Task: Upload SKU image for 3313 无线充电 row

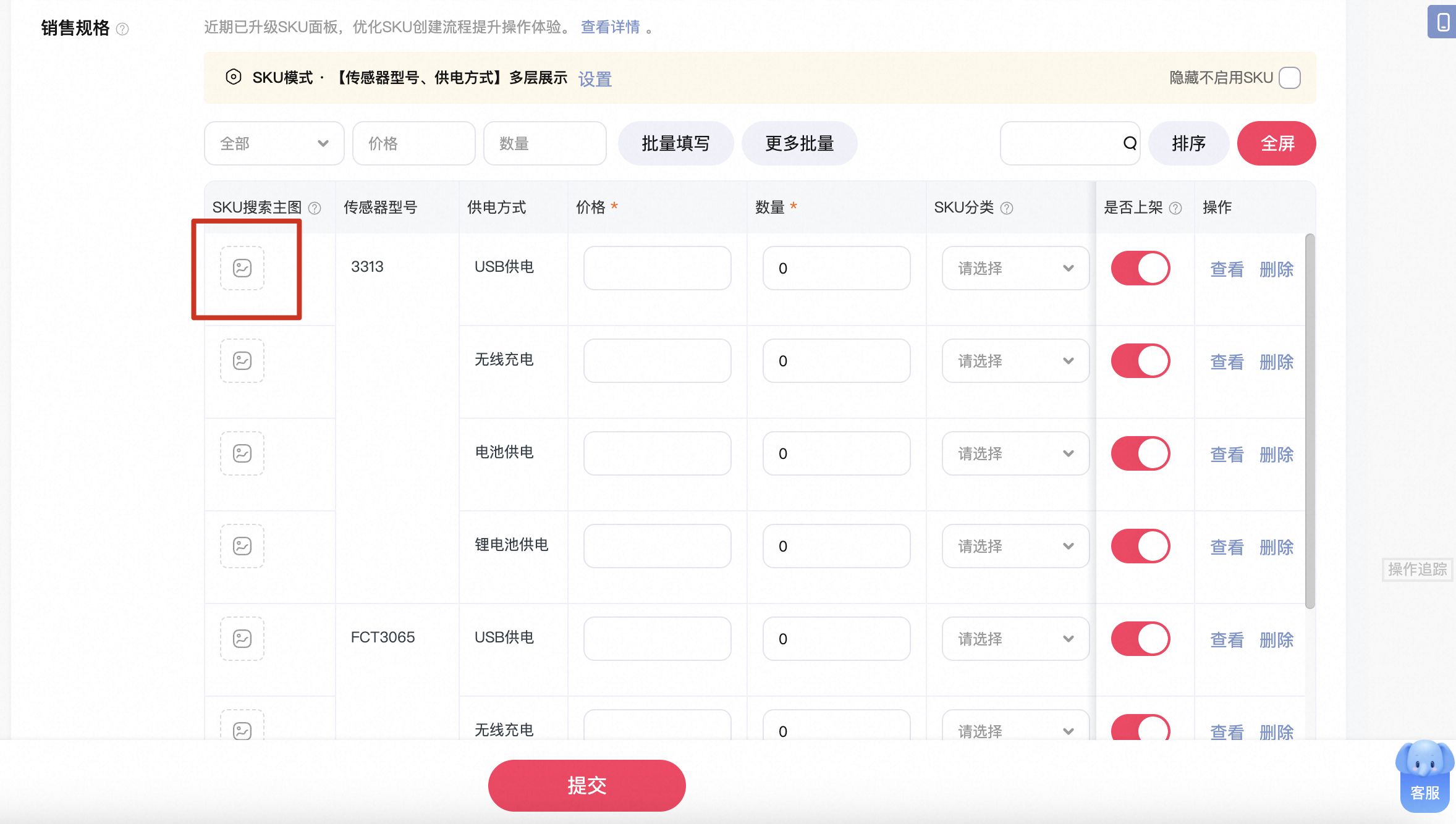Action: click(x=242, y=361)
